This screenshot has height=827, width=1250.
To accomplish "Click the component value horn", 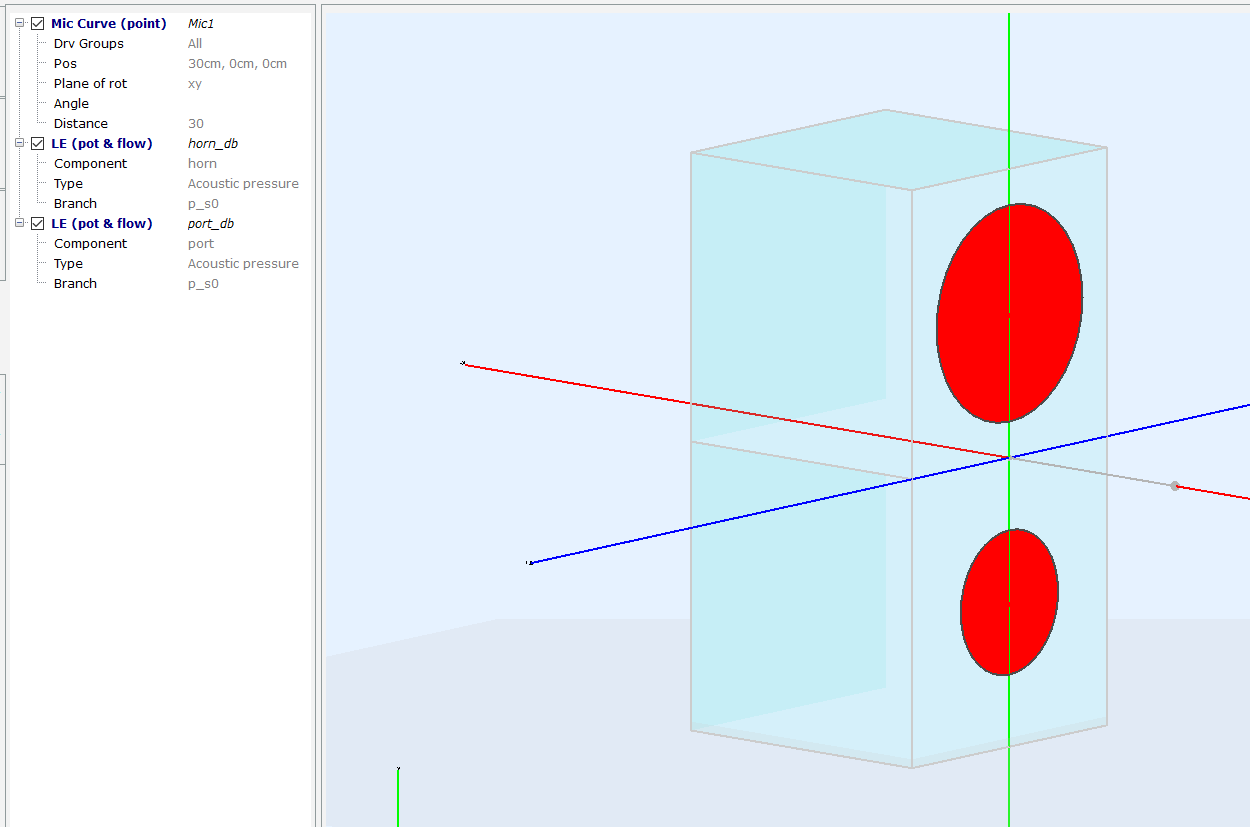I will [x=202, y=163].
